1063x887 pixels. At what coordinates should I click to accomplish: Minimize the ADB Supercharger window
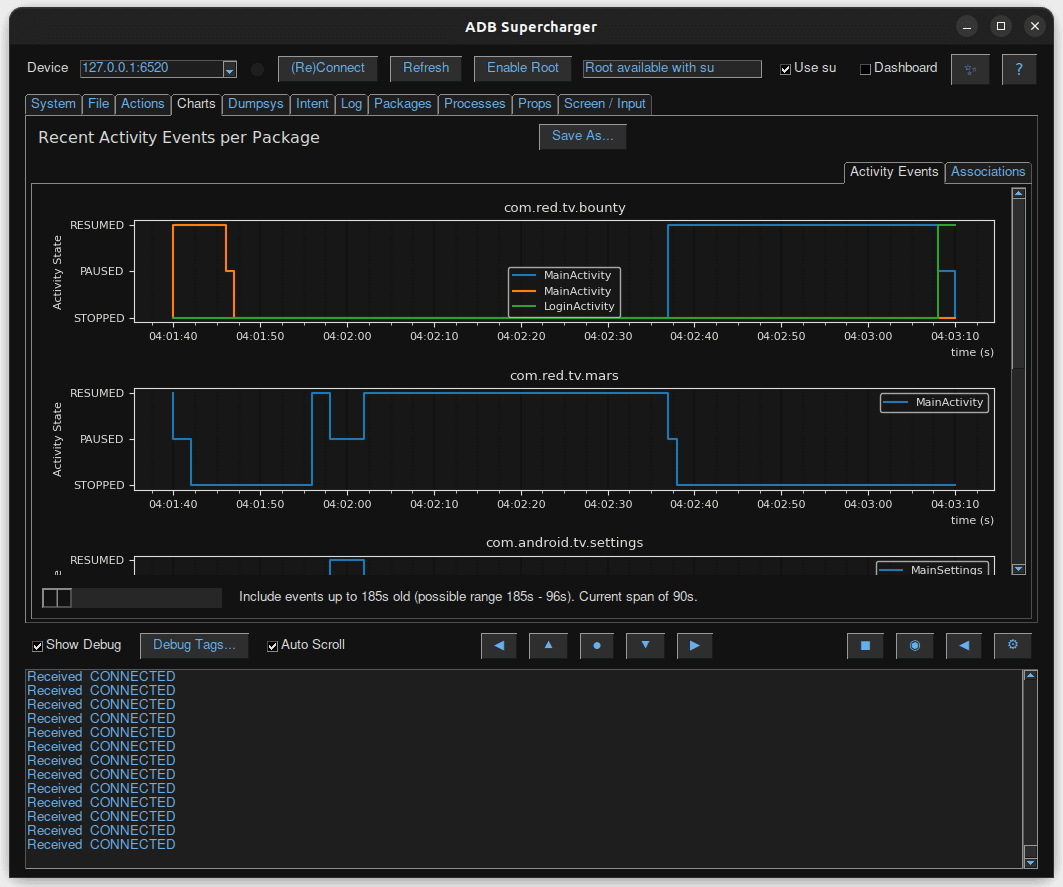coord(967,26)
